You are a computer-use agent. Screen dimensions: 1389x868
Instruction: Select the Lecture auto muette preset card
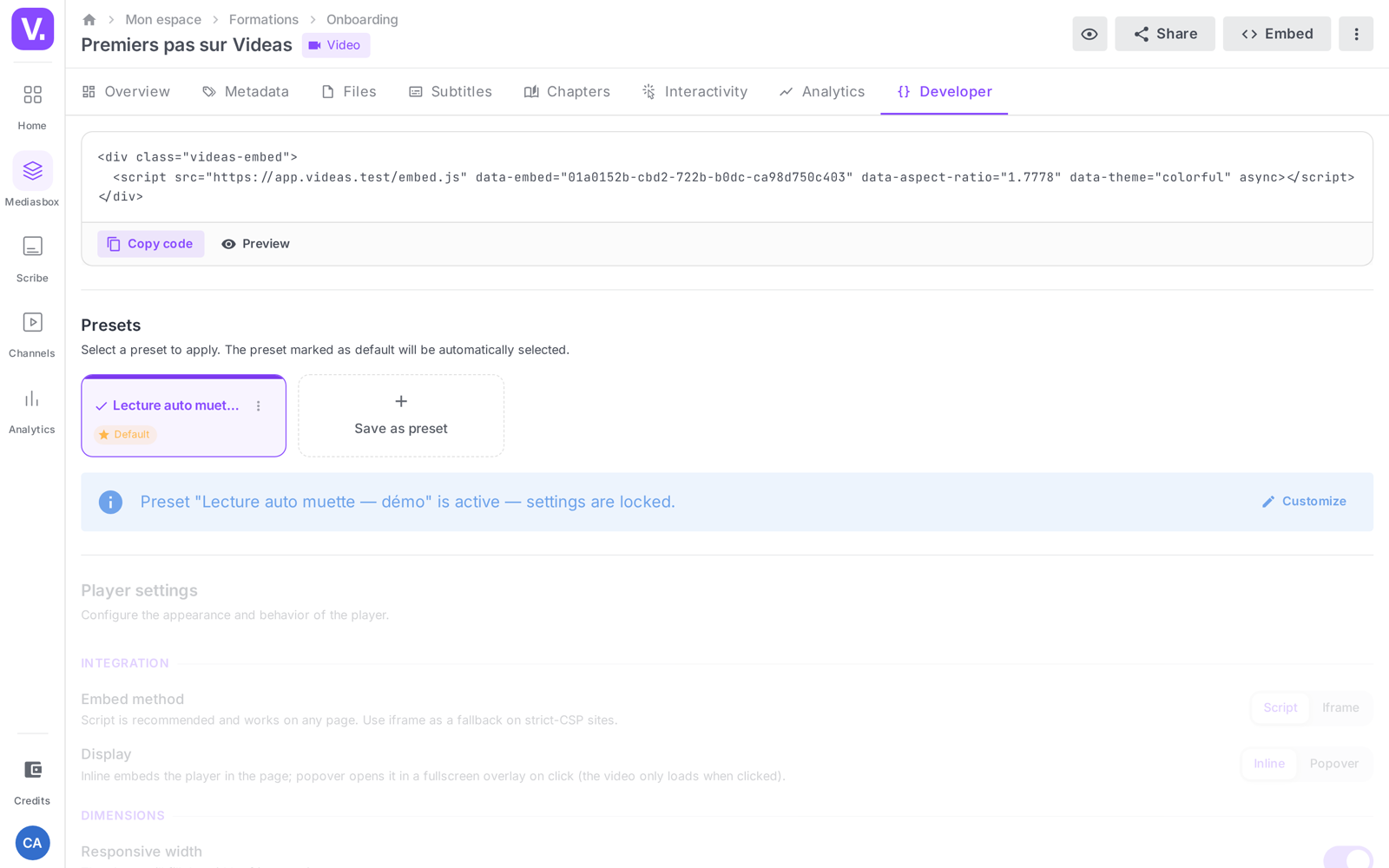tap(183, 416)
